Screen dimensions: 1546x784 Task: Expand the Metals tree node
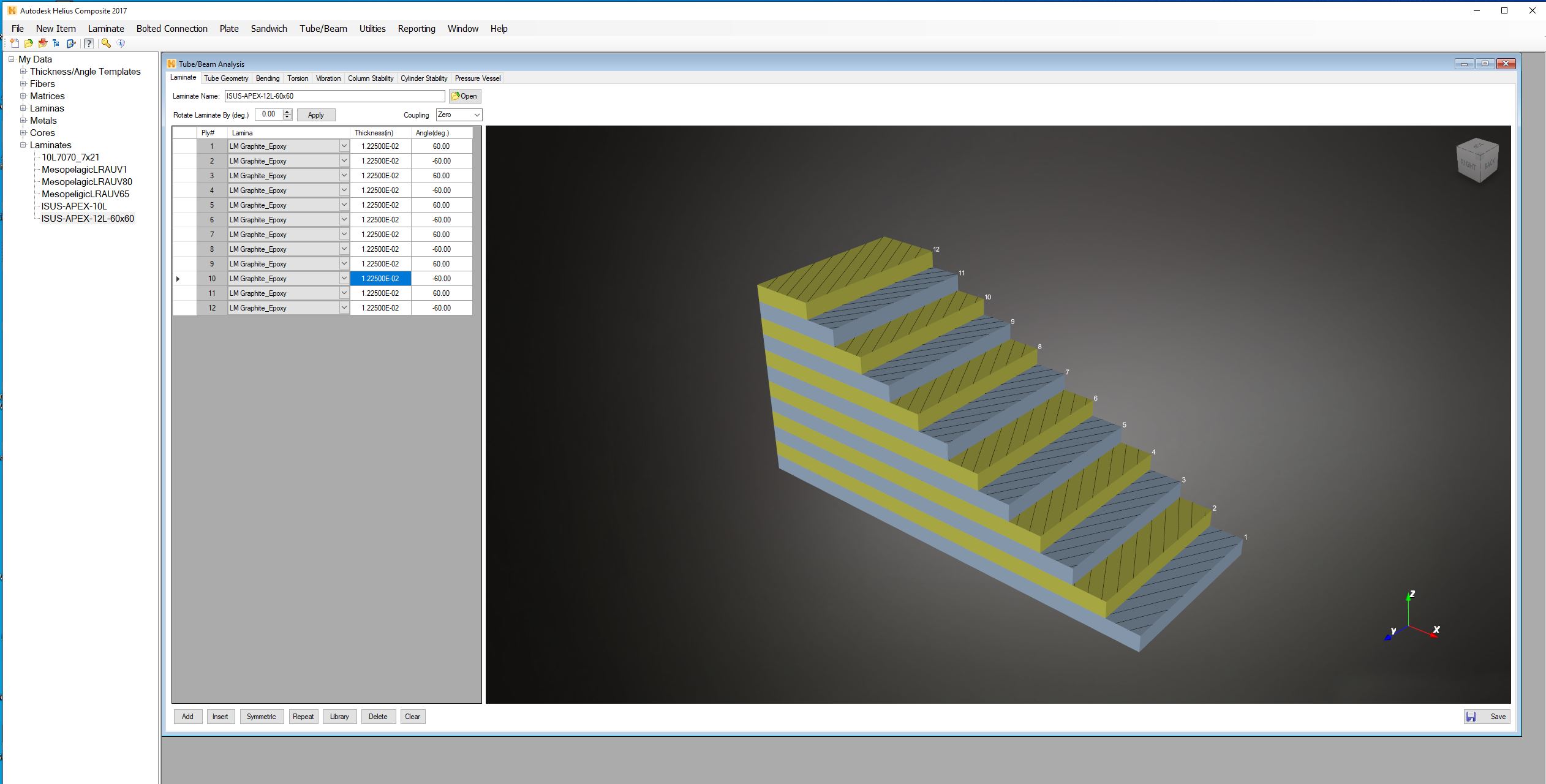[23, 121]
